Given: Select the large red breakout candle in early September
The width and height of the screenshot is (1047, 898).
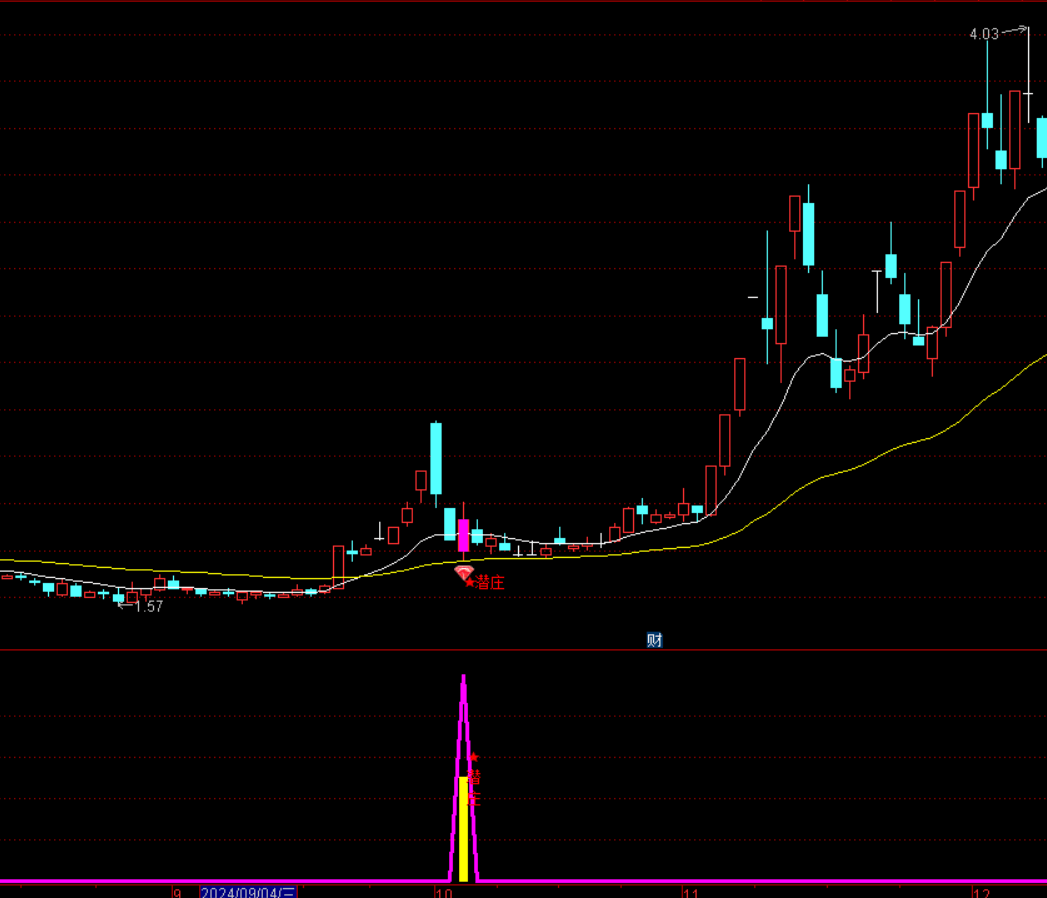Looking at the screenshot, I should [x=339, y=566].
